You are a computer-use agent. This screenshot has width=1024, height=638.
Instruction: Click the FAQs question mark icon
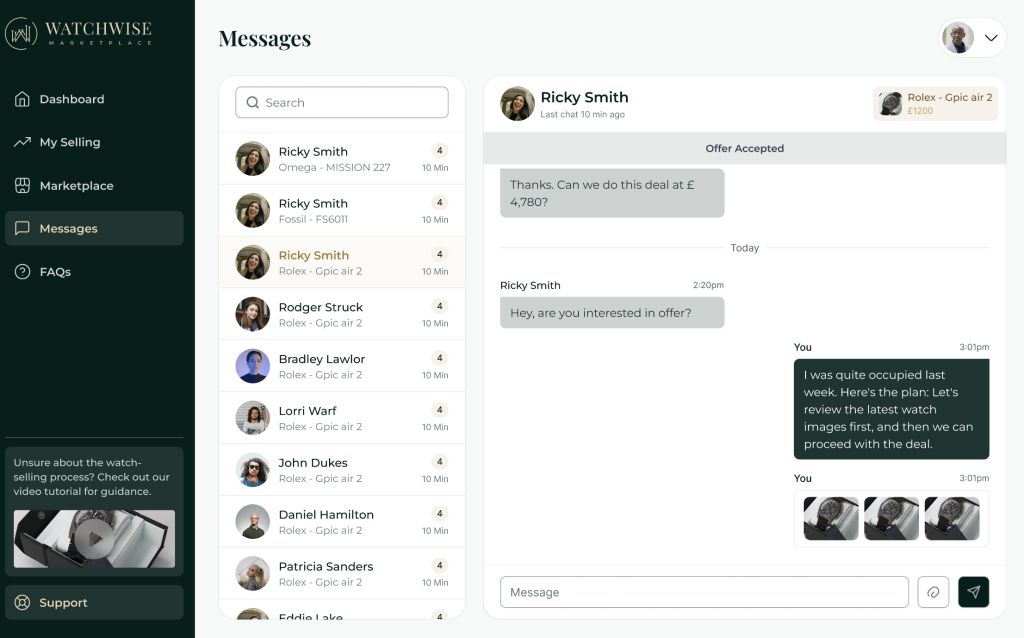click(x=22, y=272)
